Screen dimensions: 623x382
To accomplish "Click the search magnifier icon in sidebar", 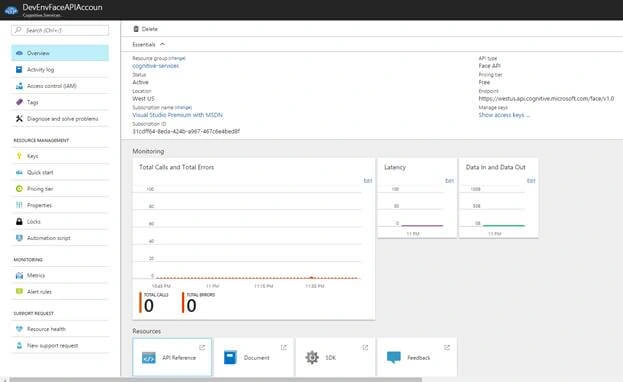I will pos(18,30).
